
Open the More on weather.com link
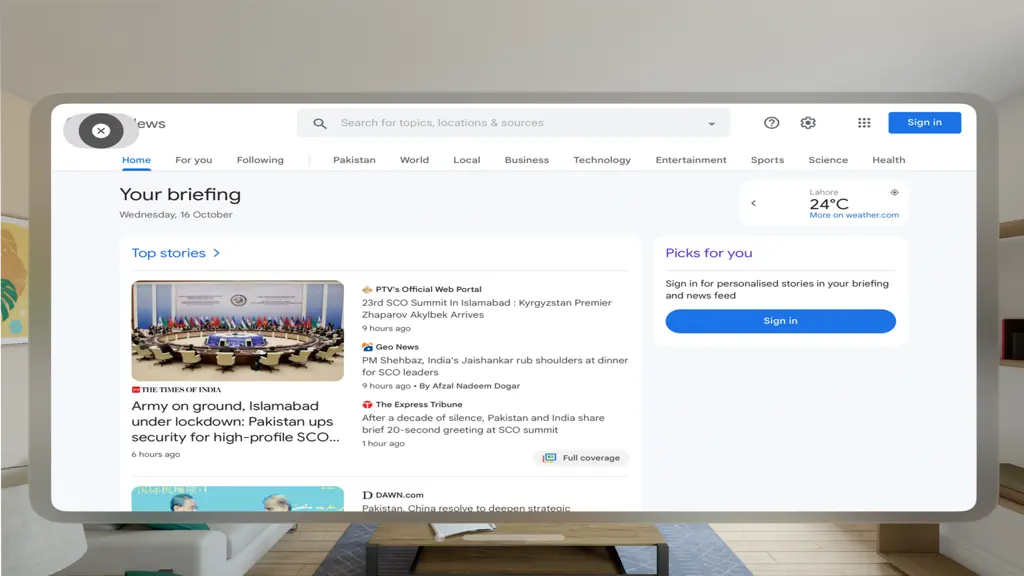tap(854, 215)
